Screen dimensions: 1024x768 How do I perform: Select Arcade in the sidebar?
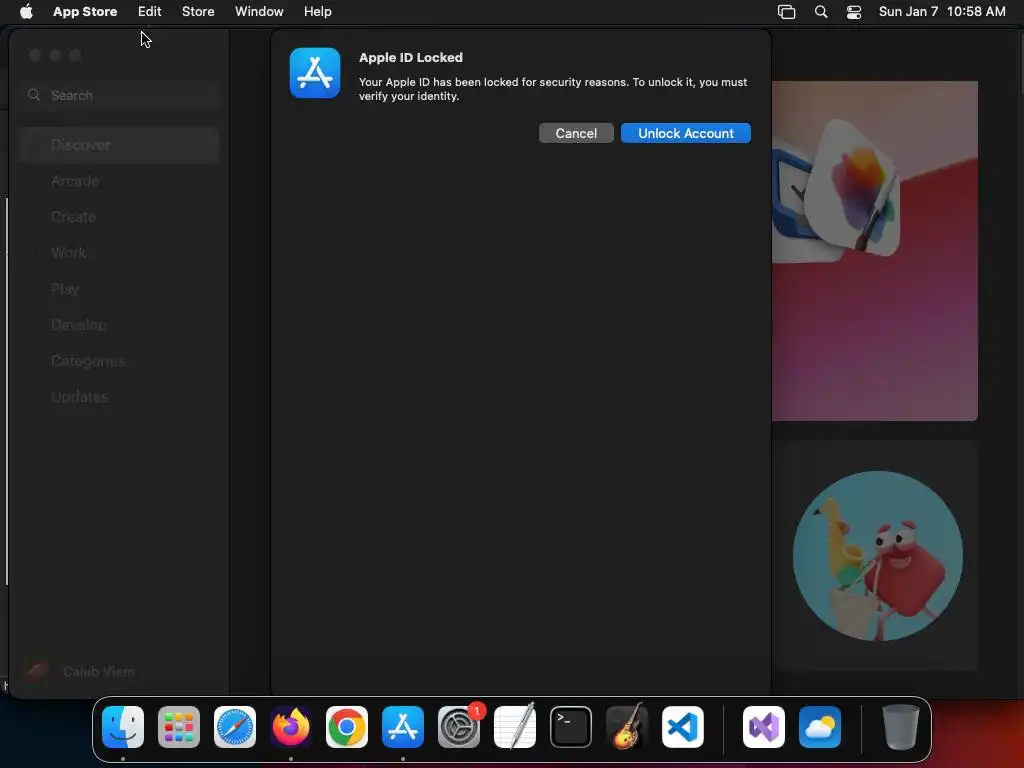[120, 181]
